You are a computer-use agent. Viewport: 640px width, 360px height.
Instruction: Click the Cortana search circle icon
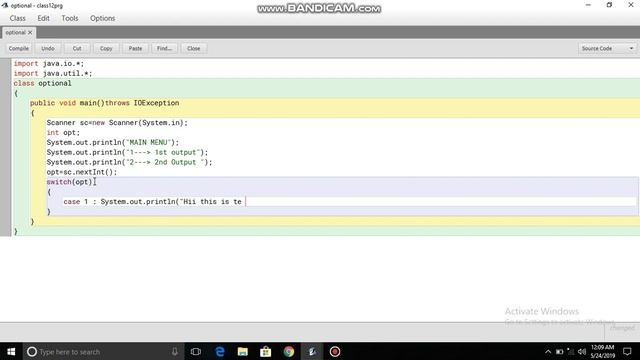(x=32, y=351)
